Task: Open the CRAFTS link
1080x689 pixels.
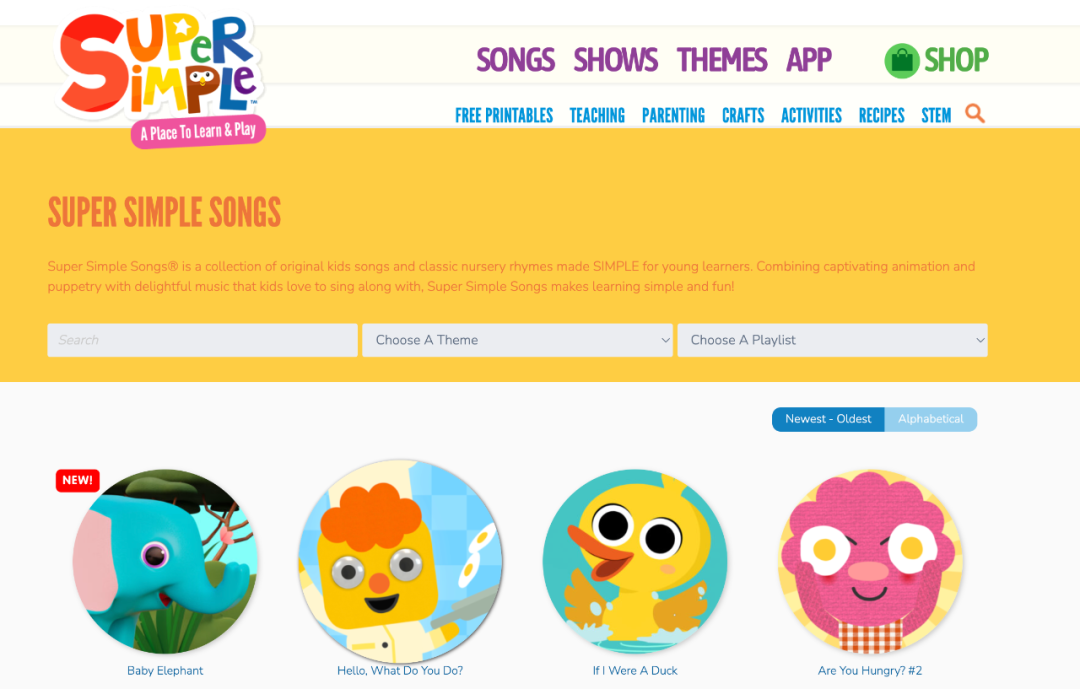Action: [x=743, y=115]
